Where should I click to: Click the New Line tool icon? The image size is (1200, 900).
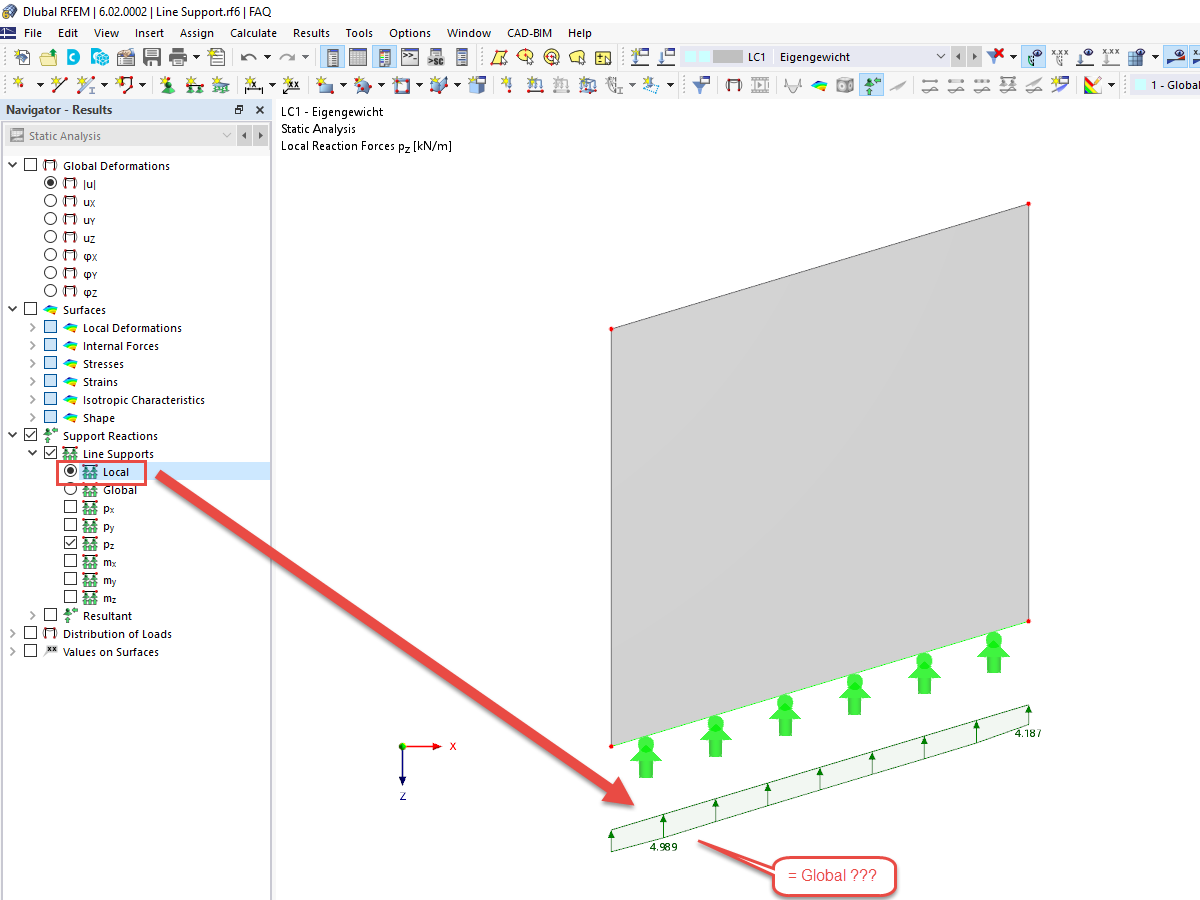point(59,85)
